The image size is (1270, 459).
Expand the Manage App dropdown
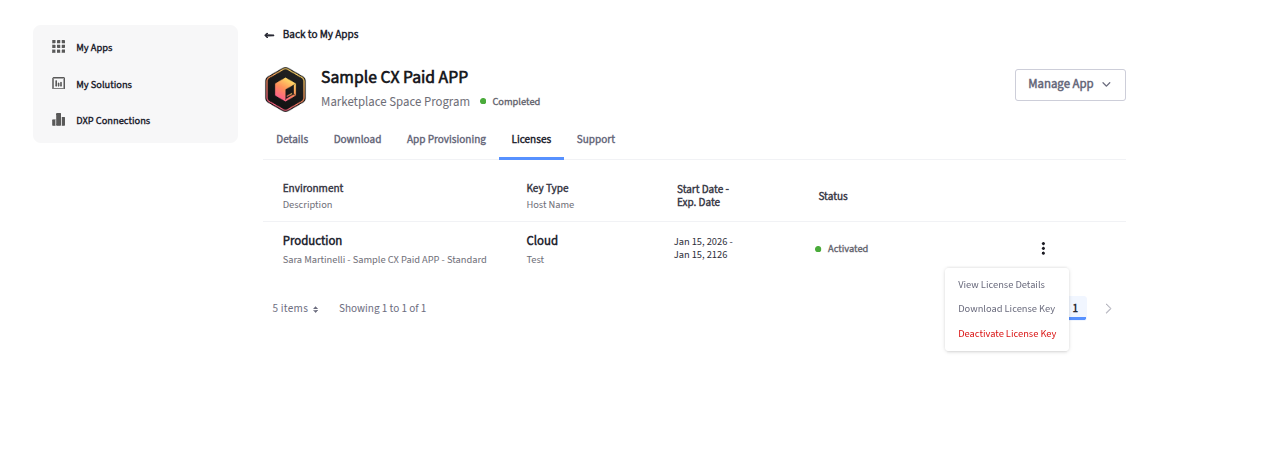(1069, 85)
